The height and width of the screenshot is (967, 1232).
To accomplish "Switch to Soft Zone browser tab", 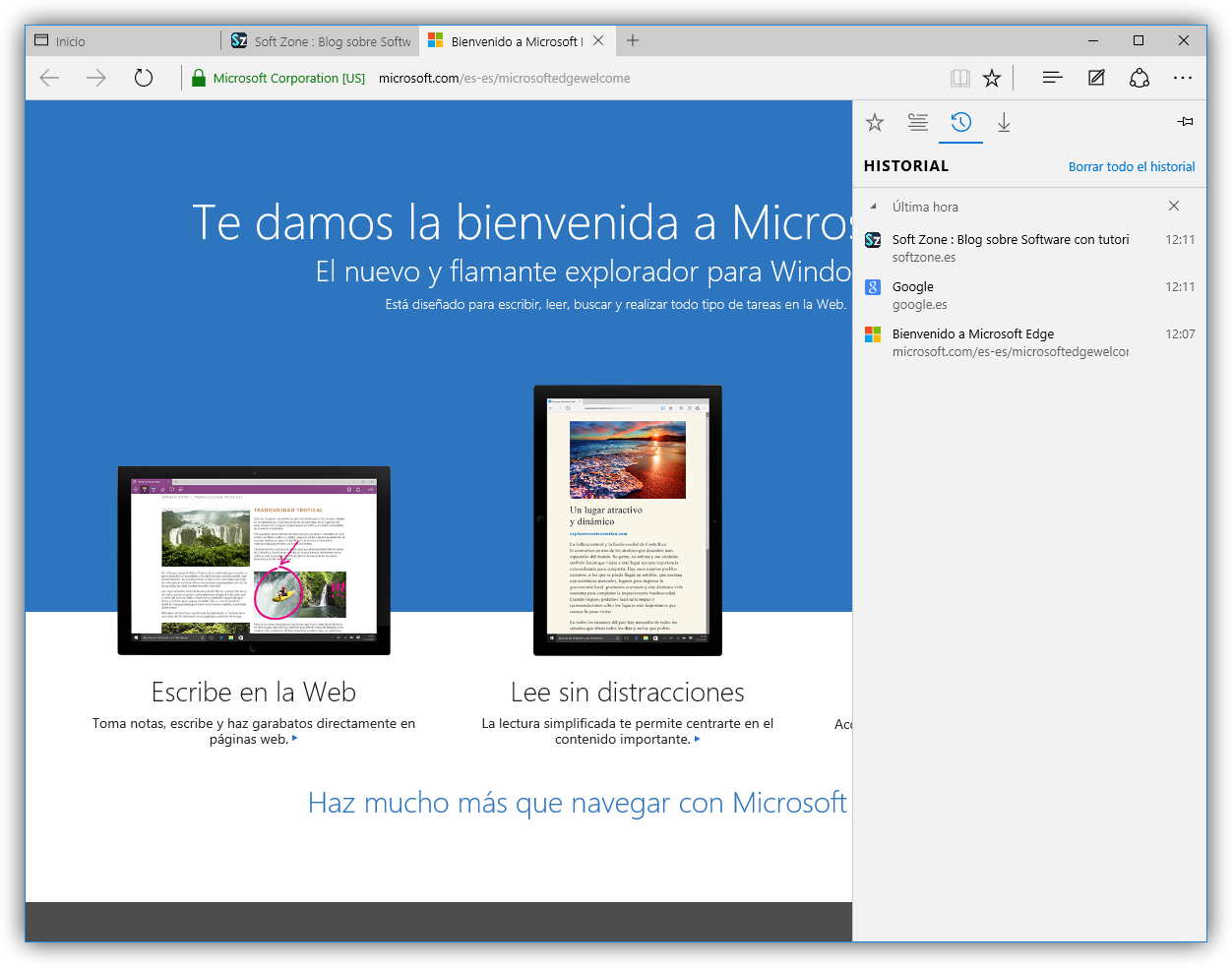I will click(321, 41).
